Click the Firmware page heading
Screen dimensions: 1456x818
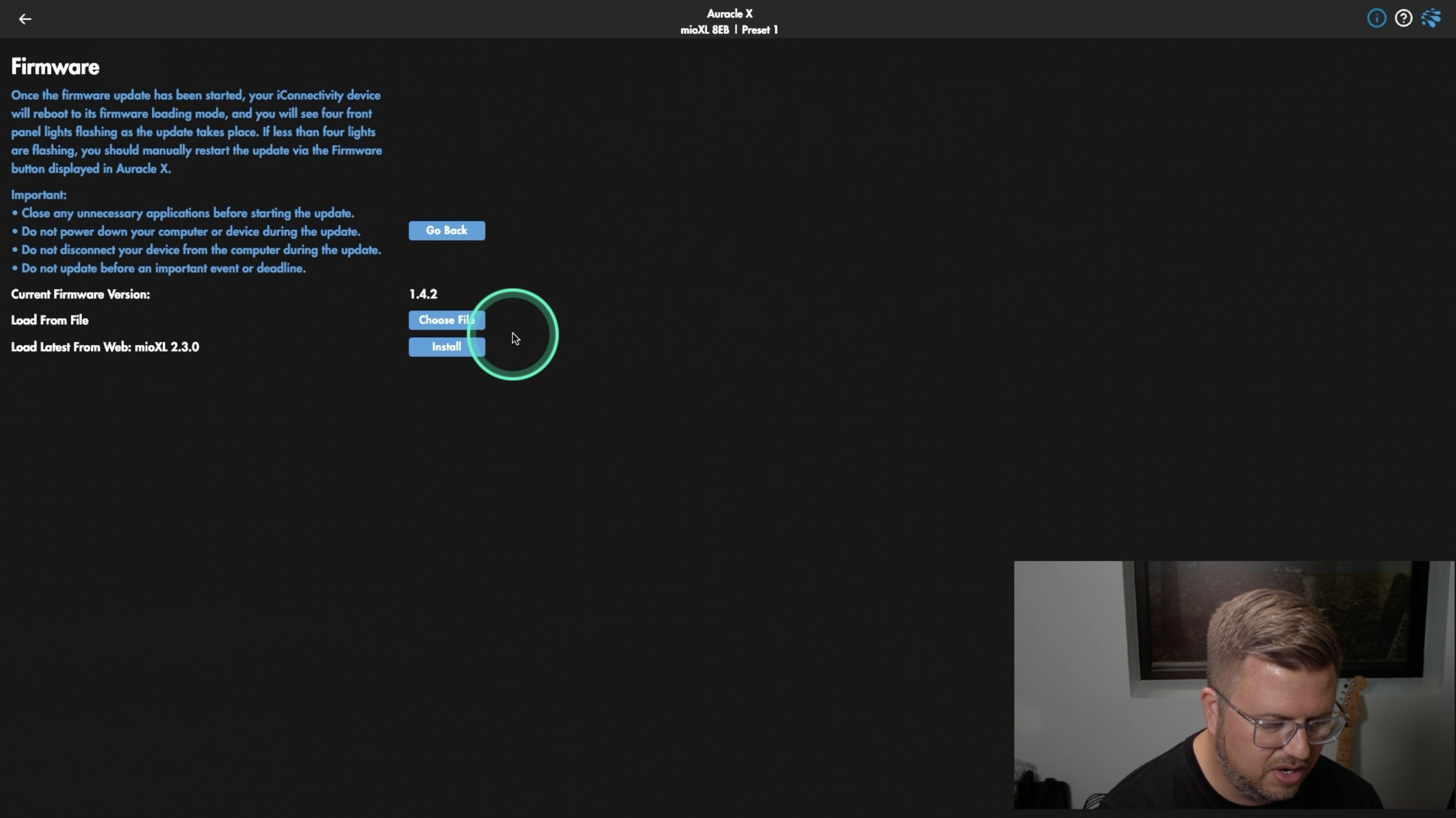[x=55, y=67]
